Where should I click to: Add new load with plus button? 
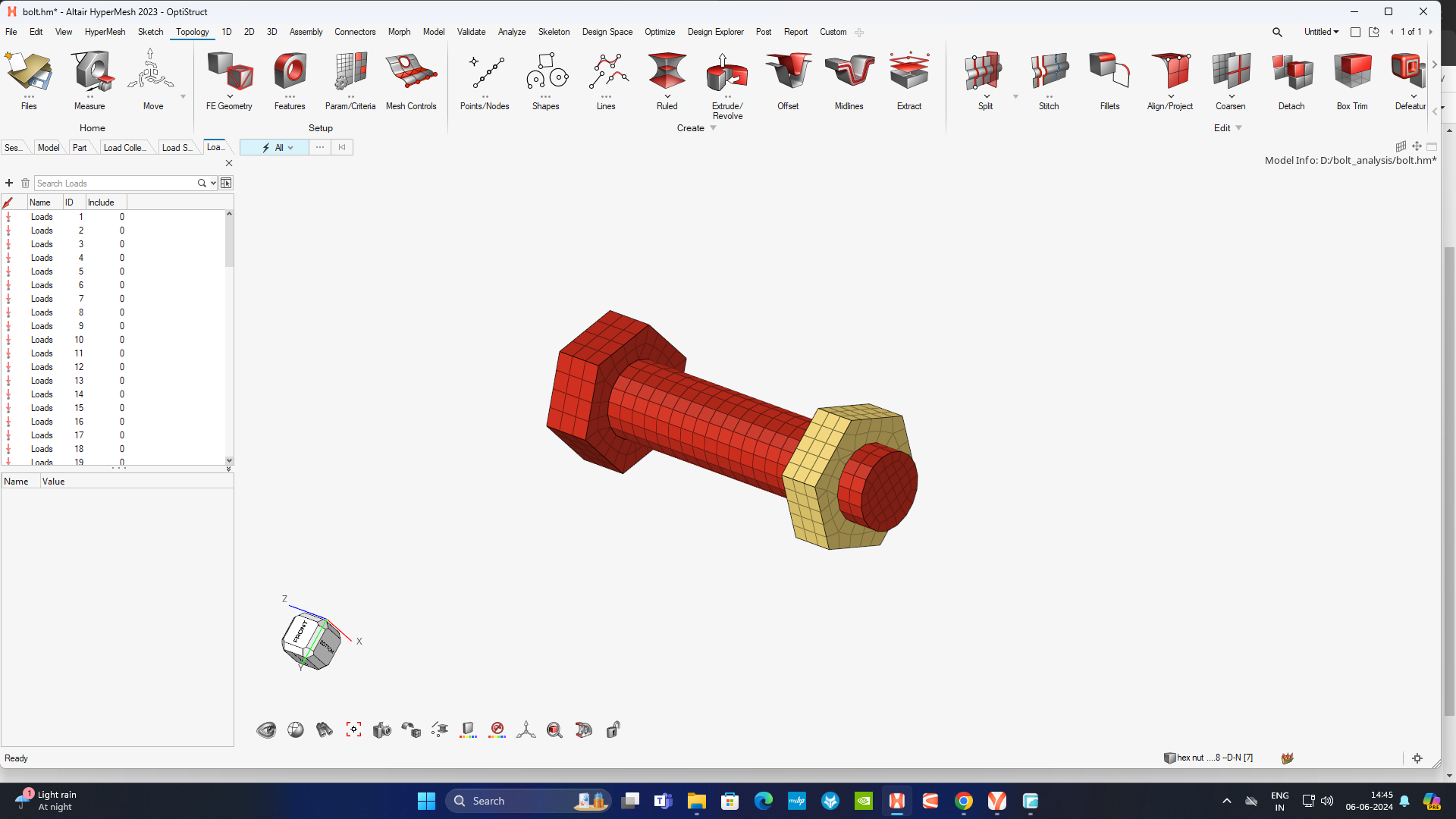(x=9, y=183)
